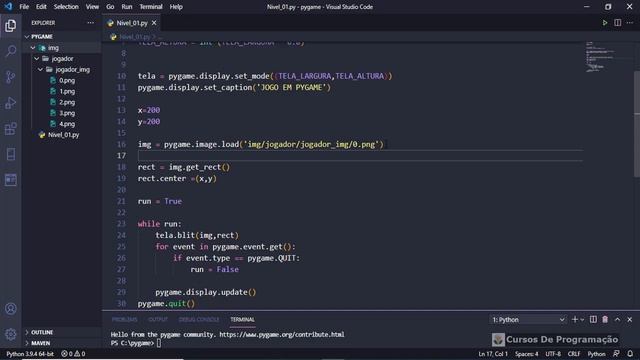Change end of line sequence CRLF
This screenshot has height=360, width=640.
[574, 353]
